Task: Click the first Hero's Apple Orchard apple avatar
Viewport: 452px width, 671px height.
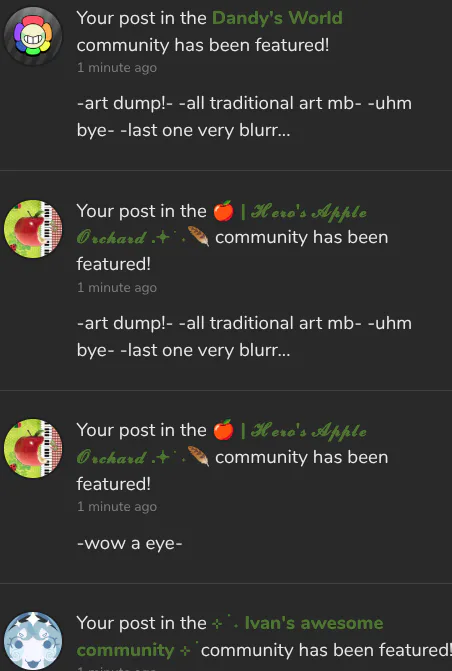Action: tap(33, 229)
